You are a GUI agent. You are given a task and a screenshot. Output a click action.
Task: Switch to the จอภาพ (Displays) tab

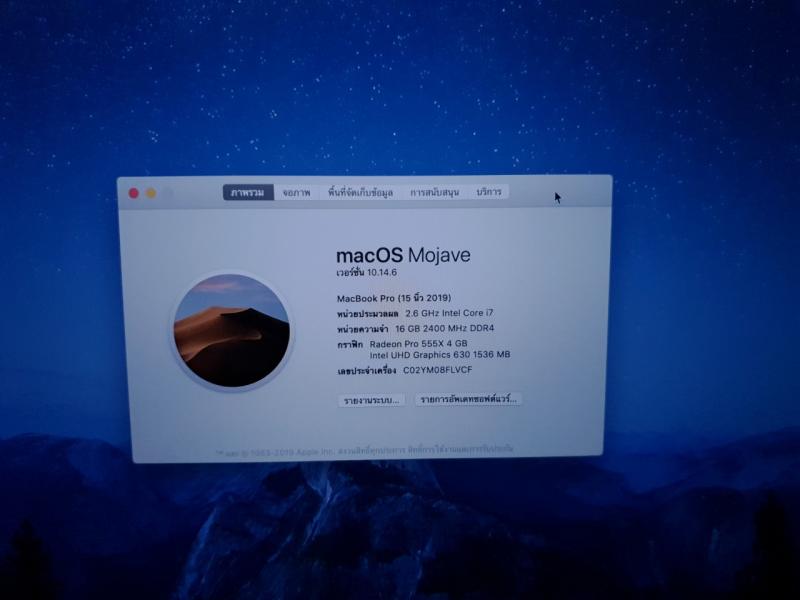pyautogui.click(x=297, y=192)
